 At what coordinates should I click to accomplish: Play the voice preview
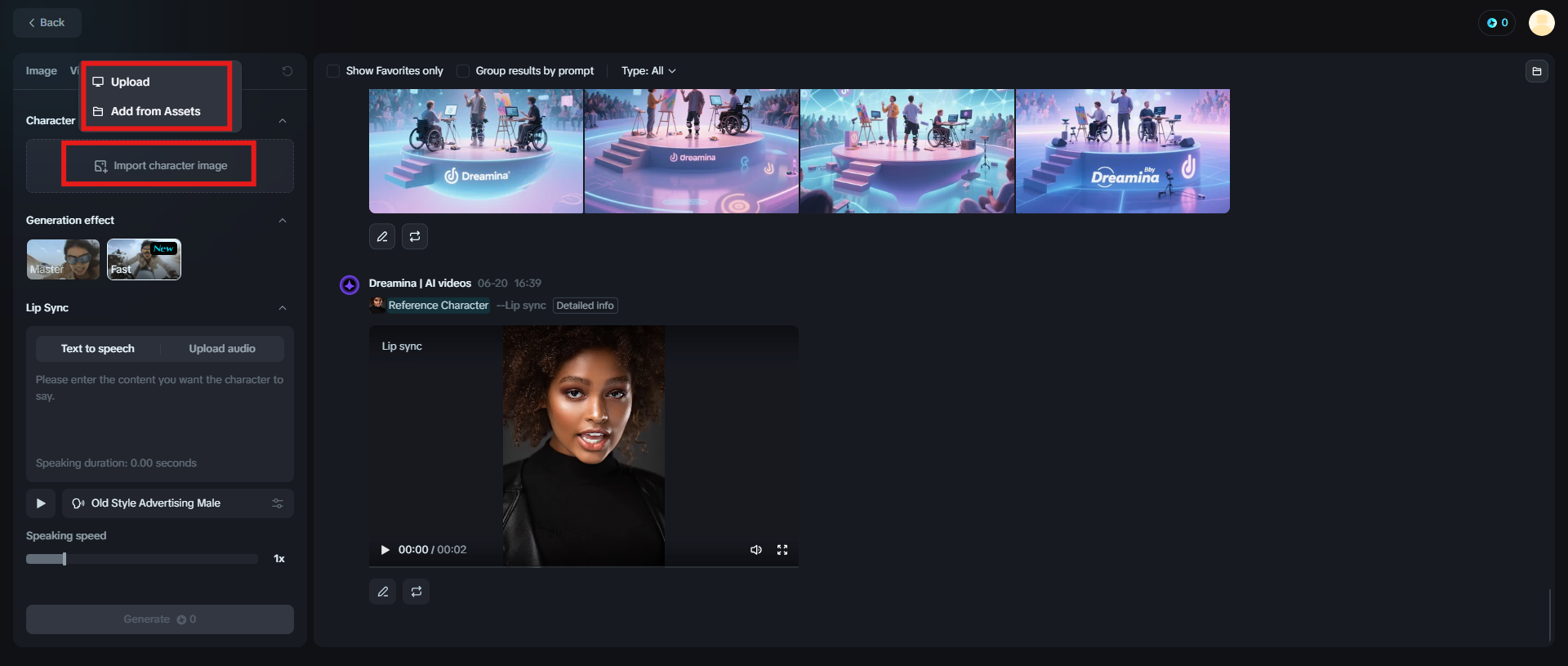[x=41, y=503]
